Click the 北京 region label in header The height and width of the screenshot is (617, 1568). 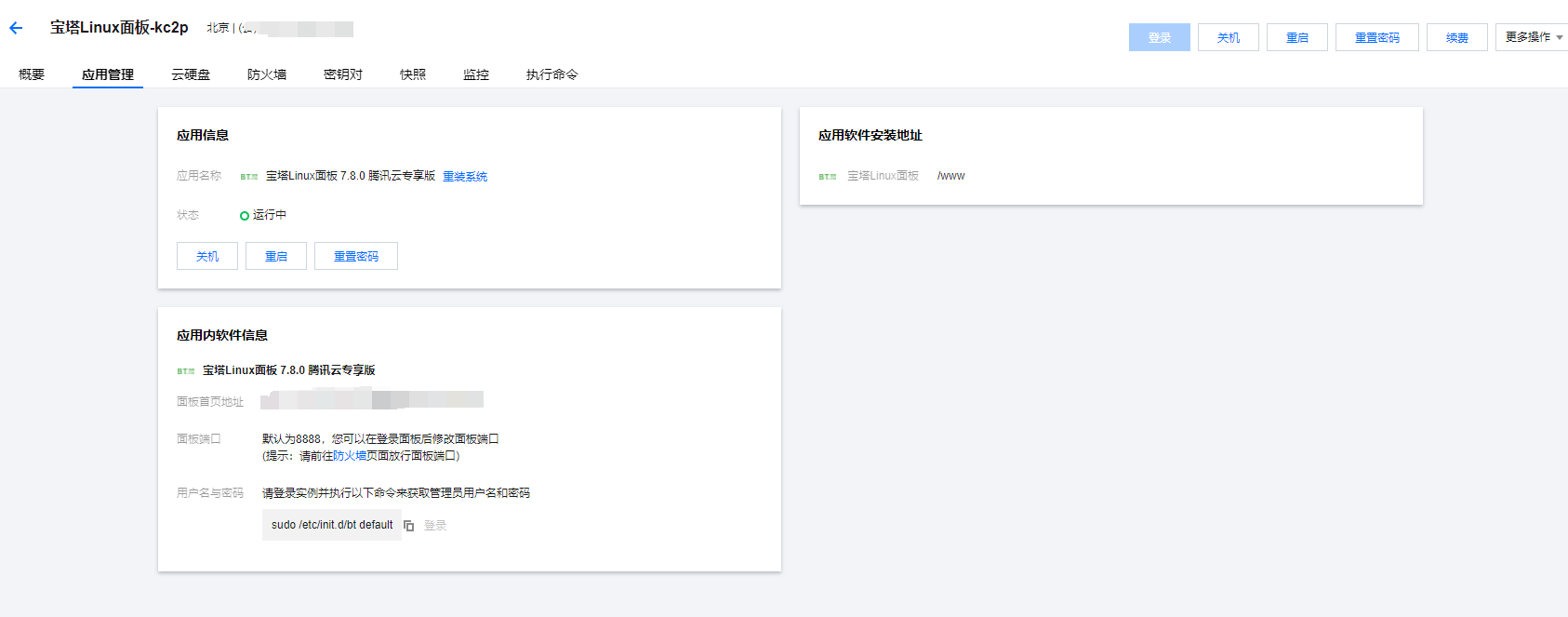pyautogui.click(x=218, y=28)
